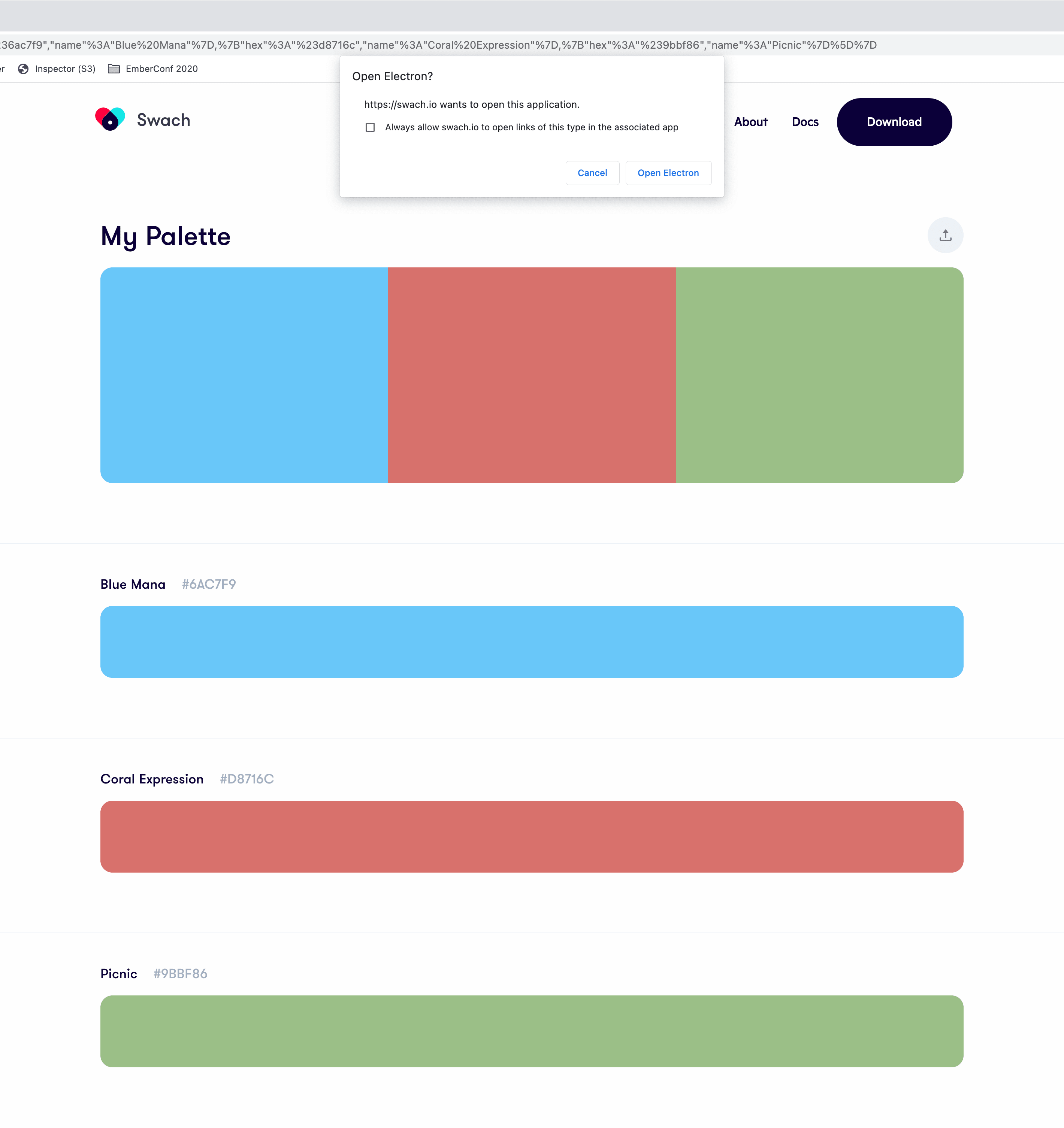Click the Open Electron button
Screen dimensions: 1064x1128
(x=668, y=173)
